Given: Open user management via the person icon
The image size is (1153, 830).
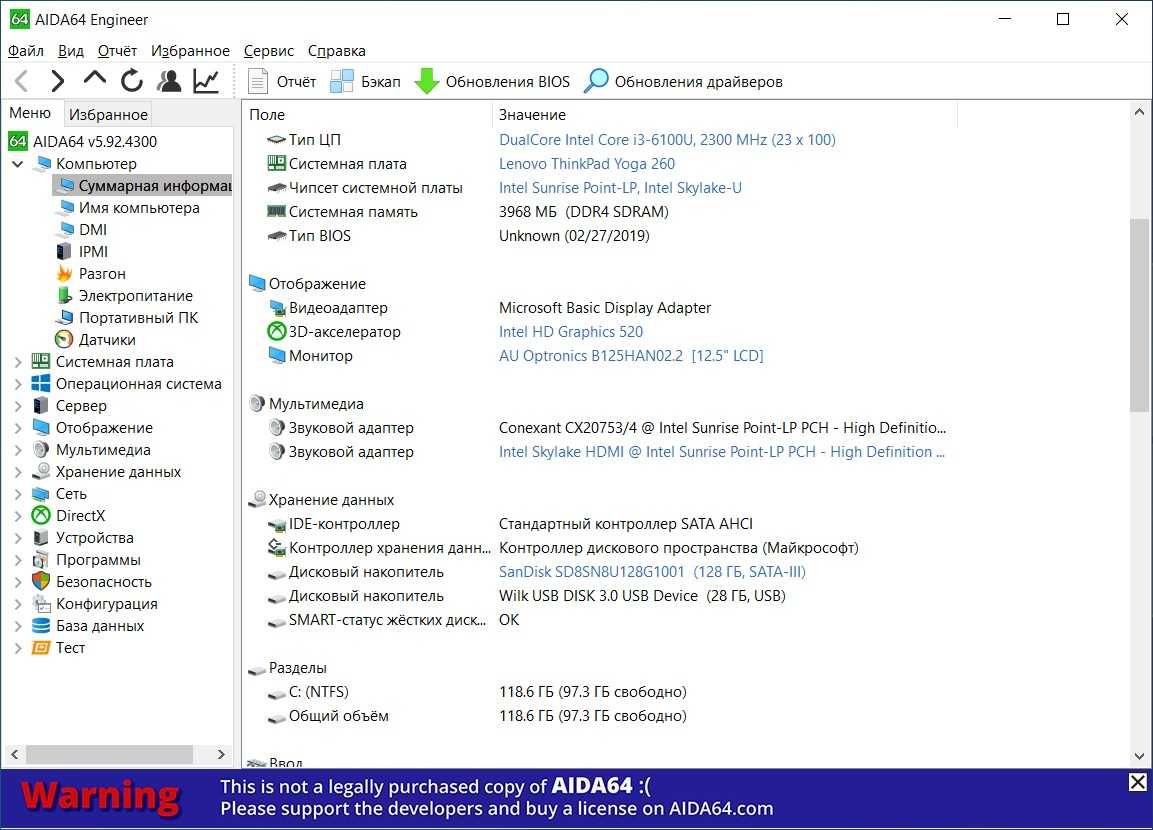Looking at the screenshot, I should 169,81.
